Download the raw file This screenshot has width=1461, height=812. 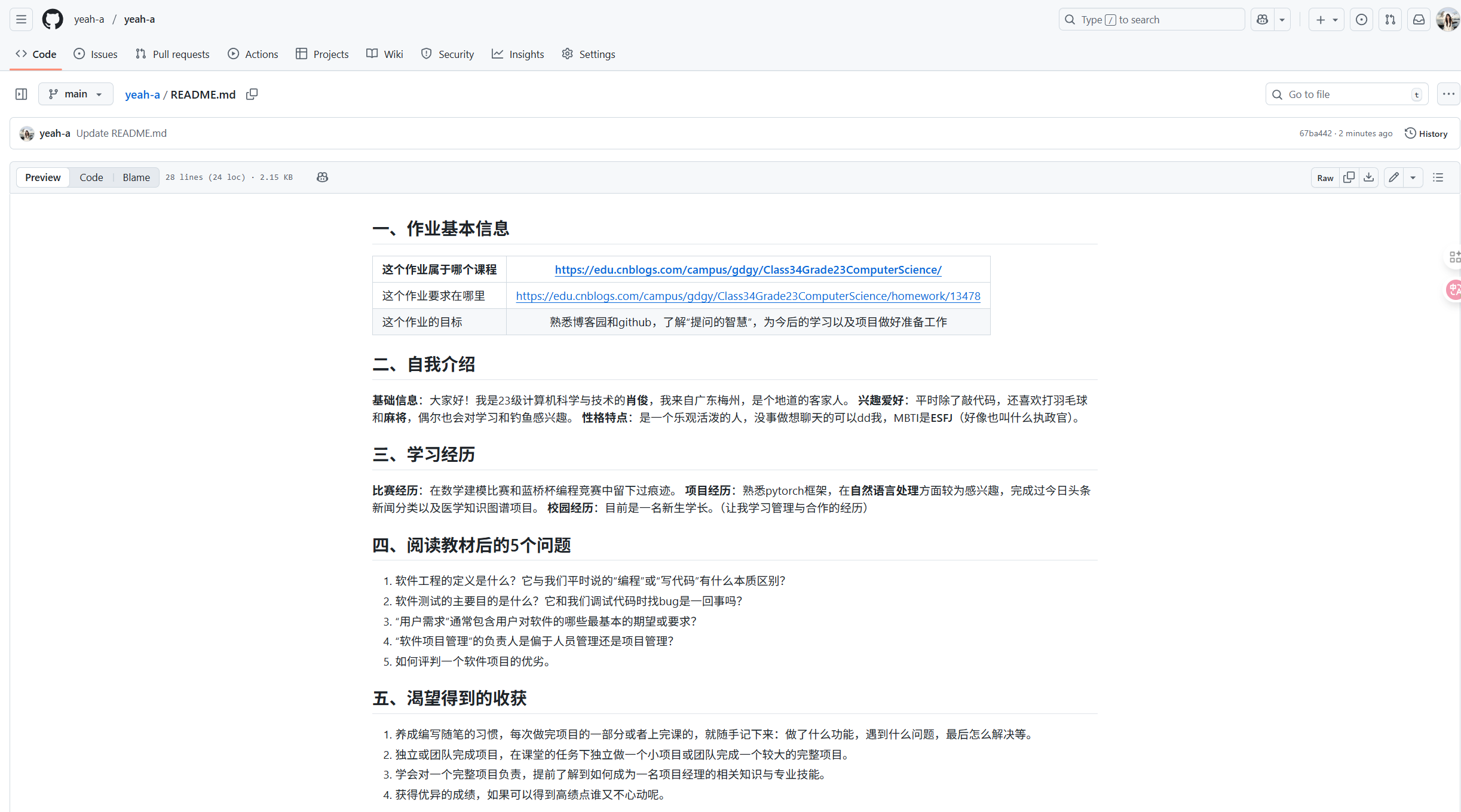[1368, 177]
